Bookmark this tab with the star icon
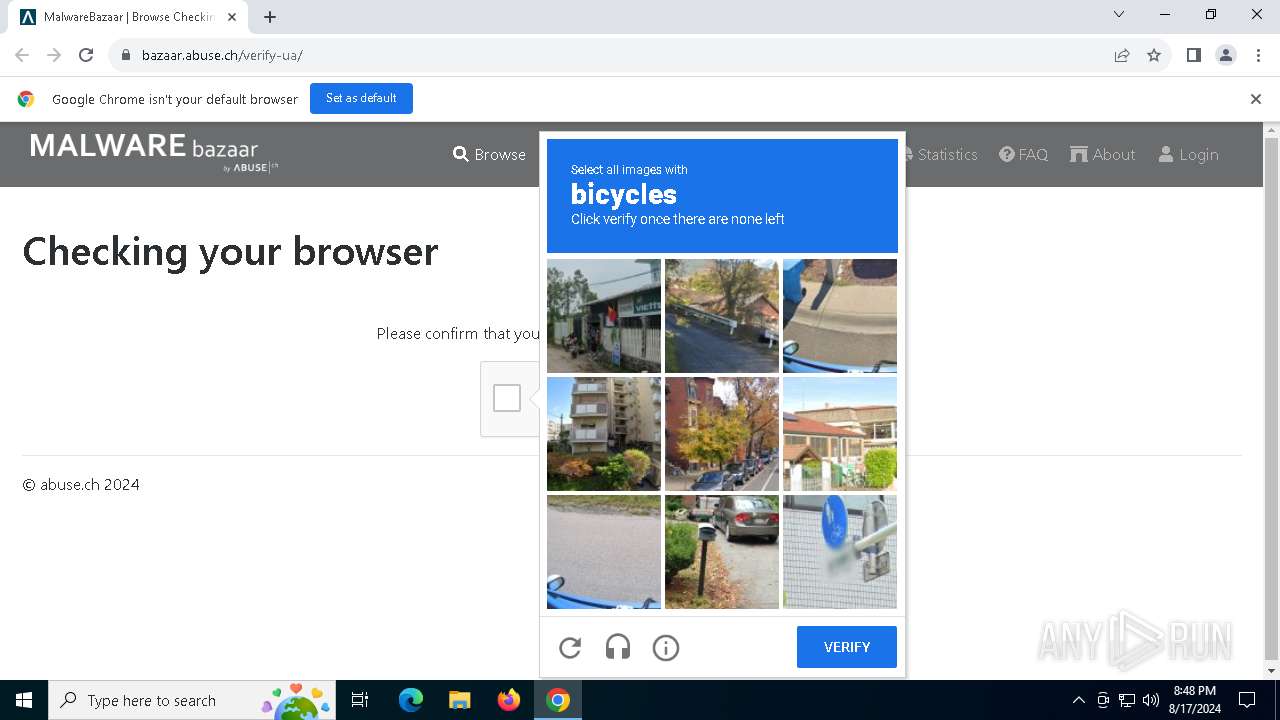Image resolution: width=1280 pixels, height=720 pixels. pyautogui.click(x=1154, y=55)
